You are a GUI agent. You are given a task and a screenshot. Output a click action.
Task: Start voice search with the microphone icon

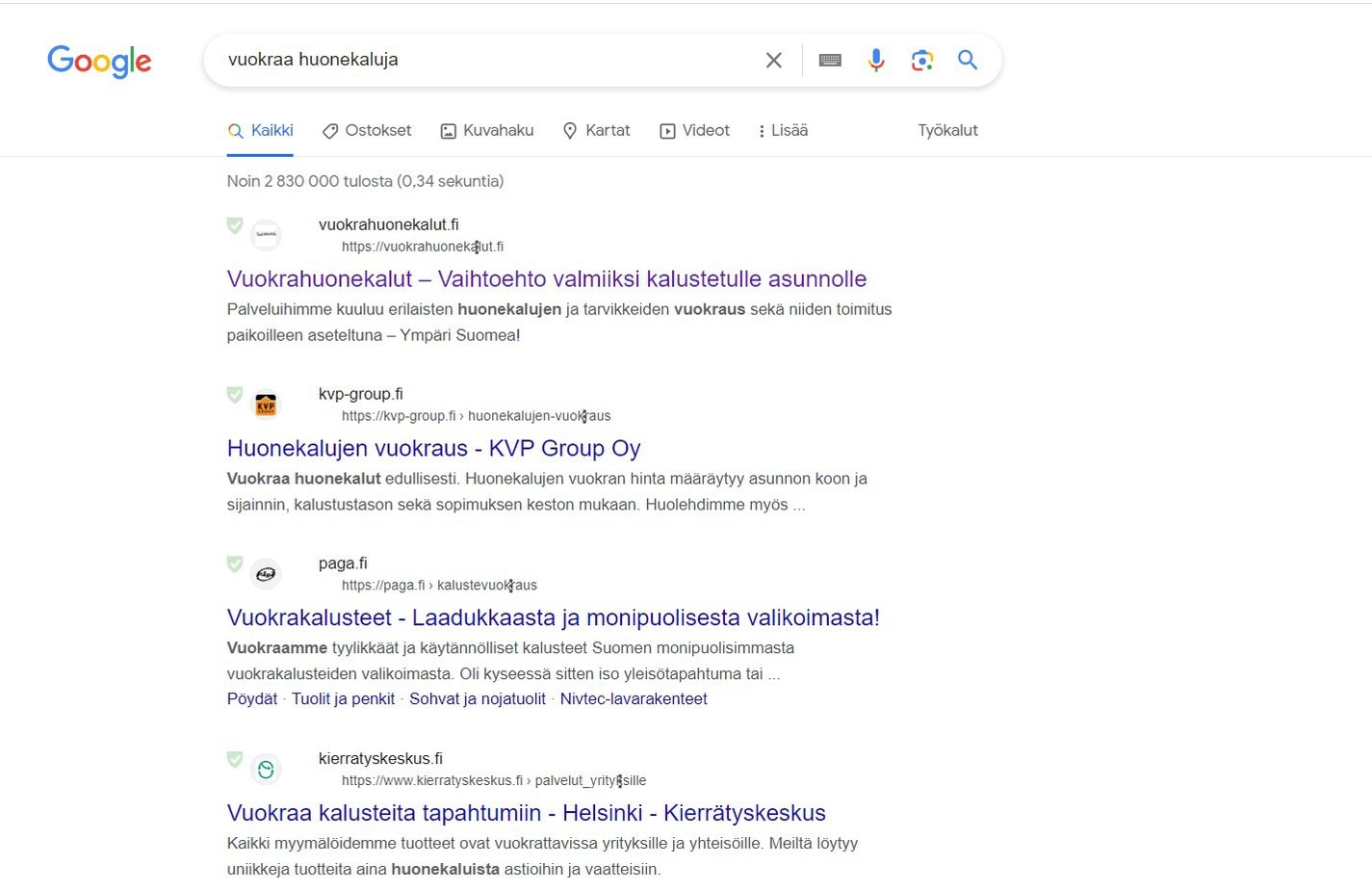[x=876, y=61]
